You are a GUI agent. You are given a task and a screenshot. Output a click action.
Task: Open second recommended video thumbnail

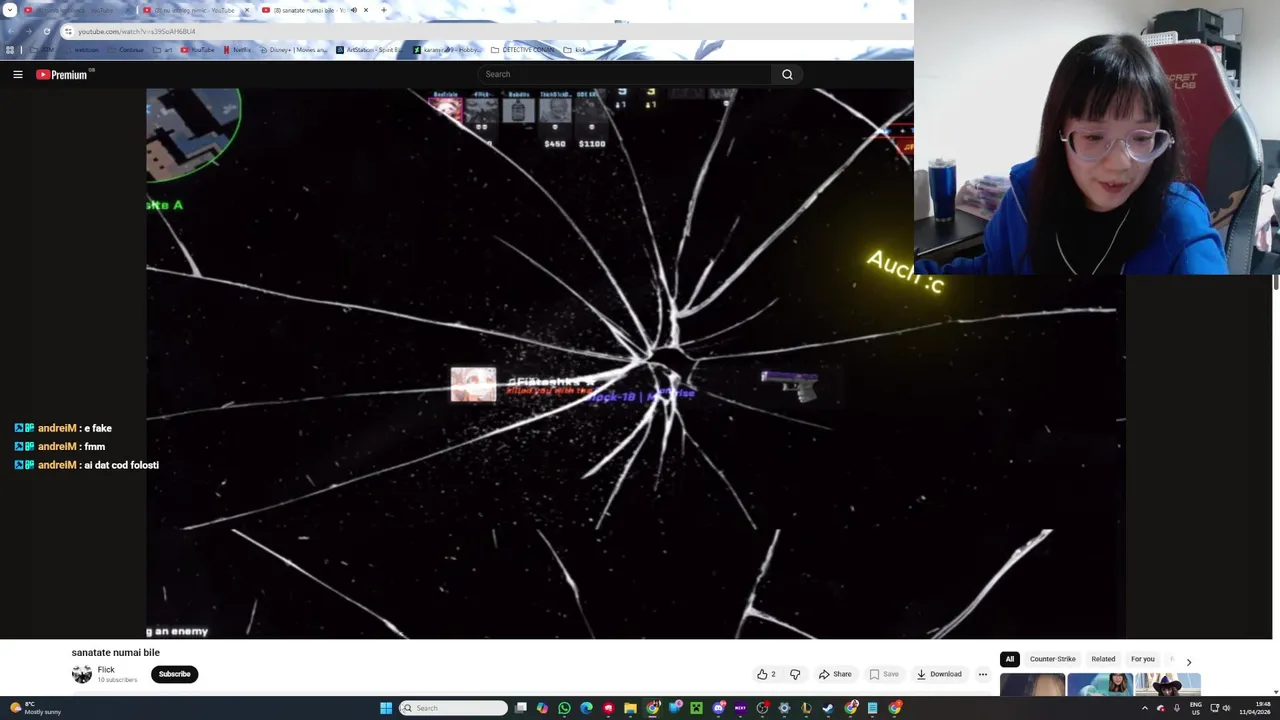pos(1100,685)
